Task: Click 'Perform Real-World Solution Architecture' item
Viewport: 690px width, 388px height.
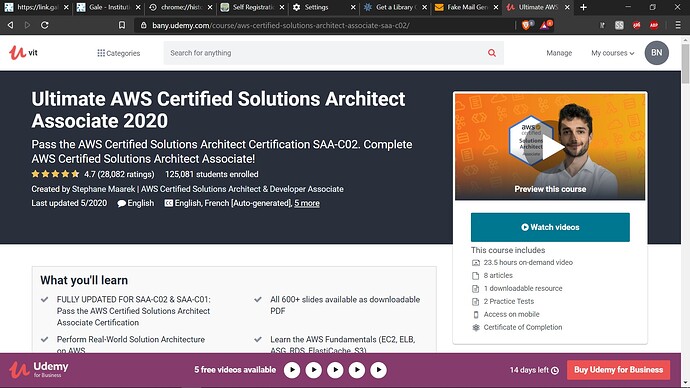Action: coord(131,345)
